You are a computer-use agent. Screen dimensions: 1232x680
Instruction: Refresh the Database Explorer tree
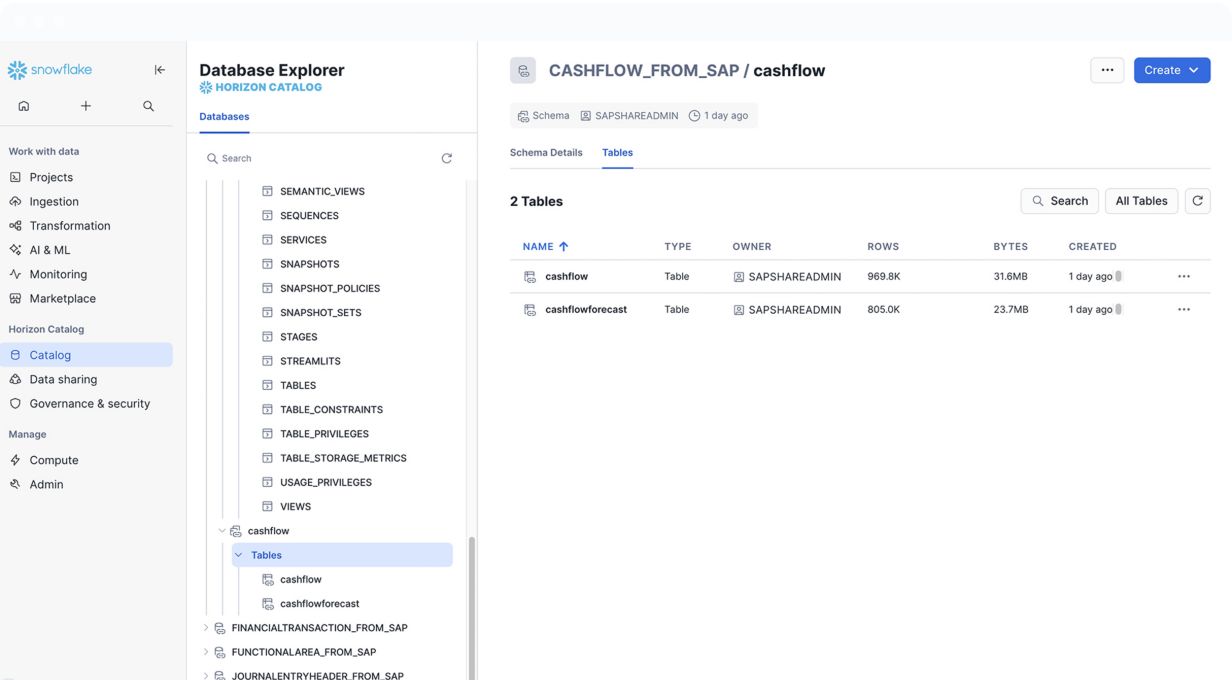tap(446, 158)
